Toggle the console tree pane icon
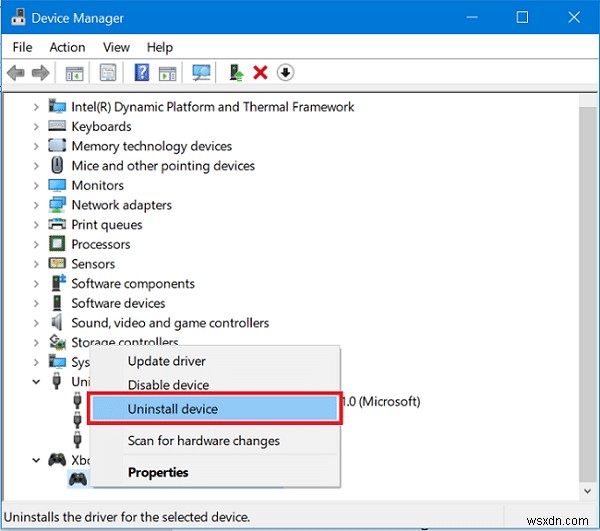The width and height of the screenshot is (600, 531). point(74,73)
